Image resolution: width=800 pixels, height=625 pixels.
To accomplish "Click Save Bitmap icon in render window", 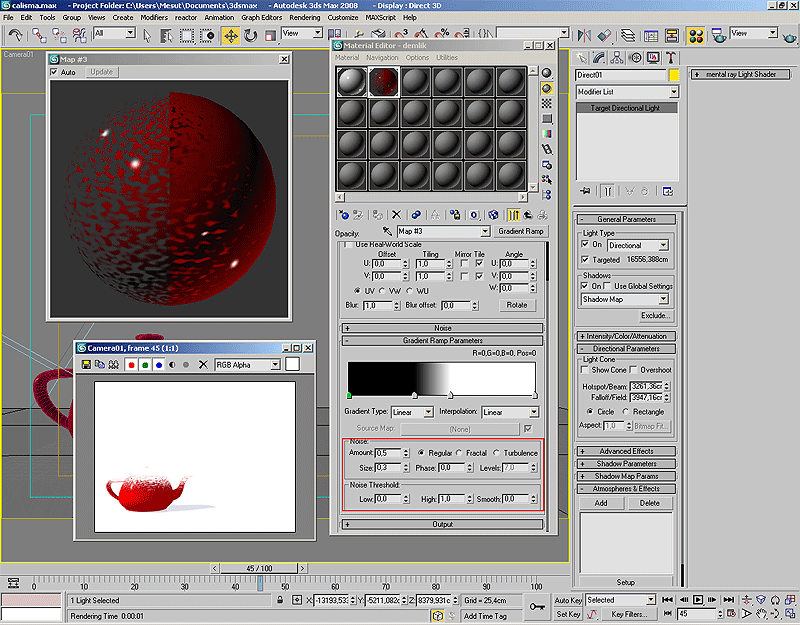I will [x=87, y=365].
